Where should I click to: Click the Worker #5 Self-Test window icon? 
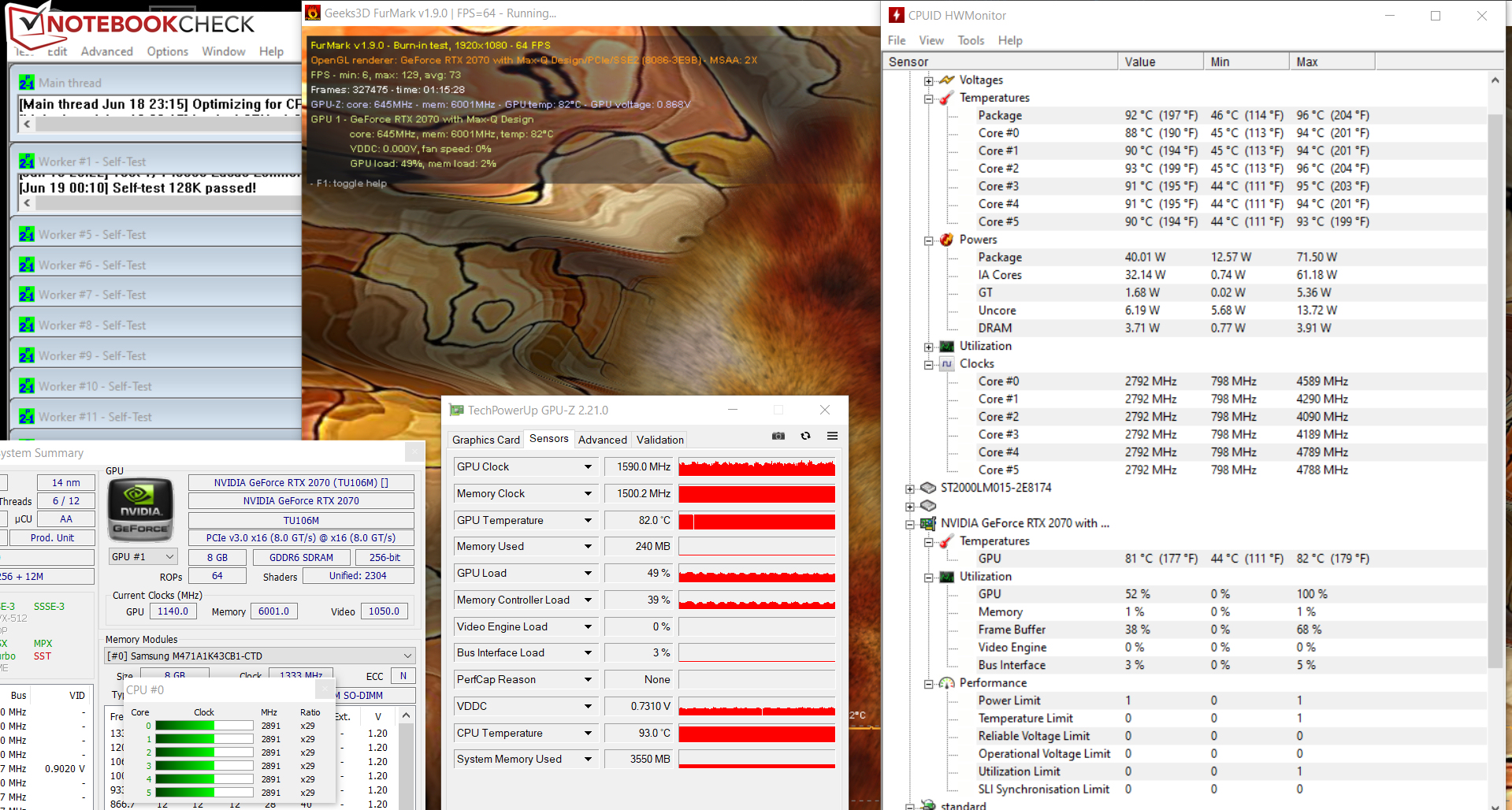pyautogui.click(x=27, y=235)
